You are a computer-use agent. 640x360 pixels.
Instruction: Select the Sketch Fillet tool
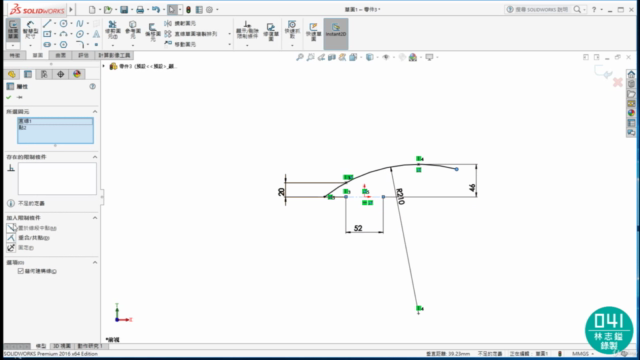point(80,44)
